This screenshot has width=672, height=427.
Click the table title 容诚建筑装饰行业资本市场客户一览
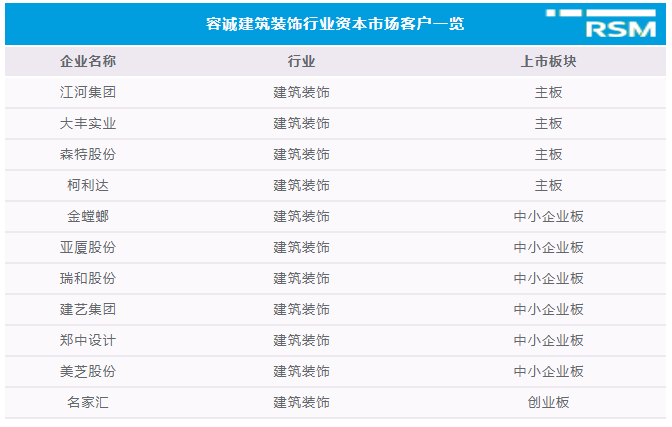click(x=335, y=23)
